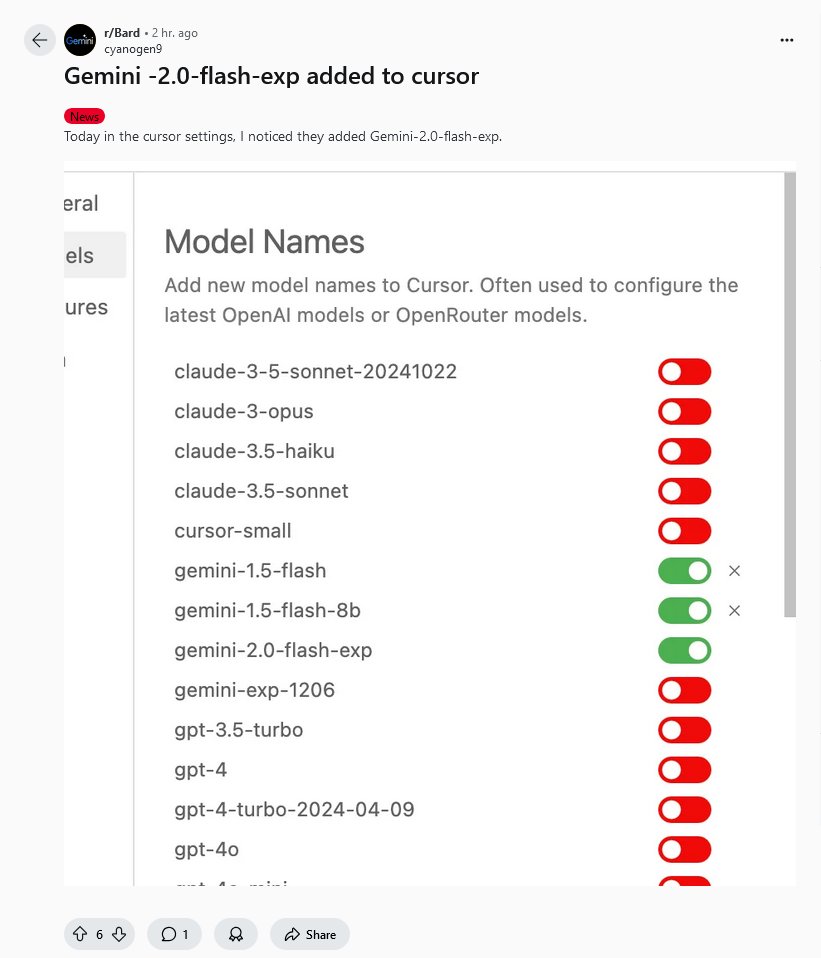Viewport: 821px width, 958px height.
Task: Click the 'gpt-3.5-turbo' model label
Action: (x=238, y=730)
